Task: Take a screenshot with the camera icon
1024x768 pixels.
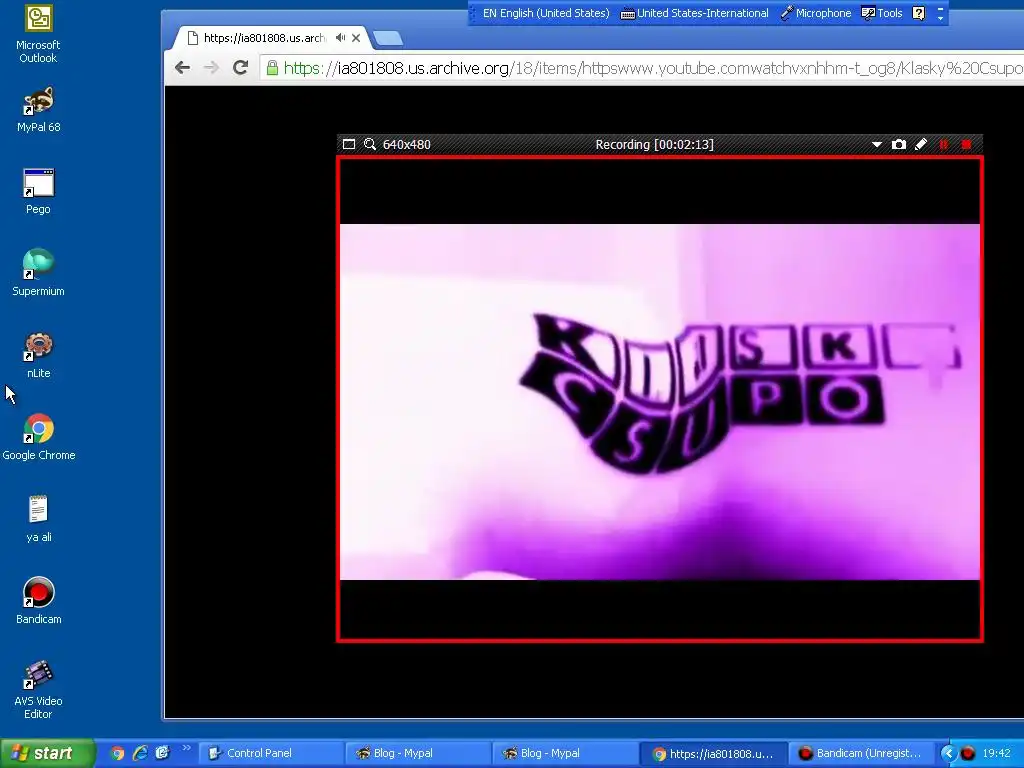Action: pos(899,144)
